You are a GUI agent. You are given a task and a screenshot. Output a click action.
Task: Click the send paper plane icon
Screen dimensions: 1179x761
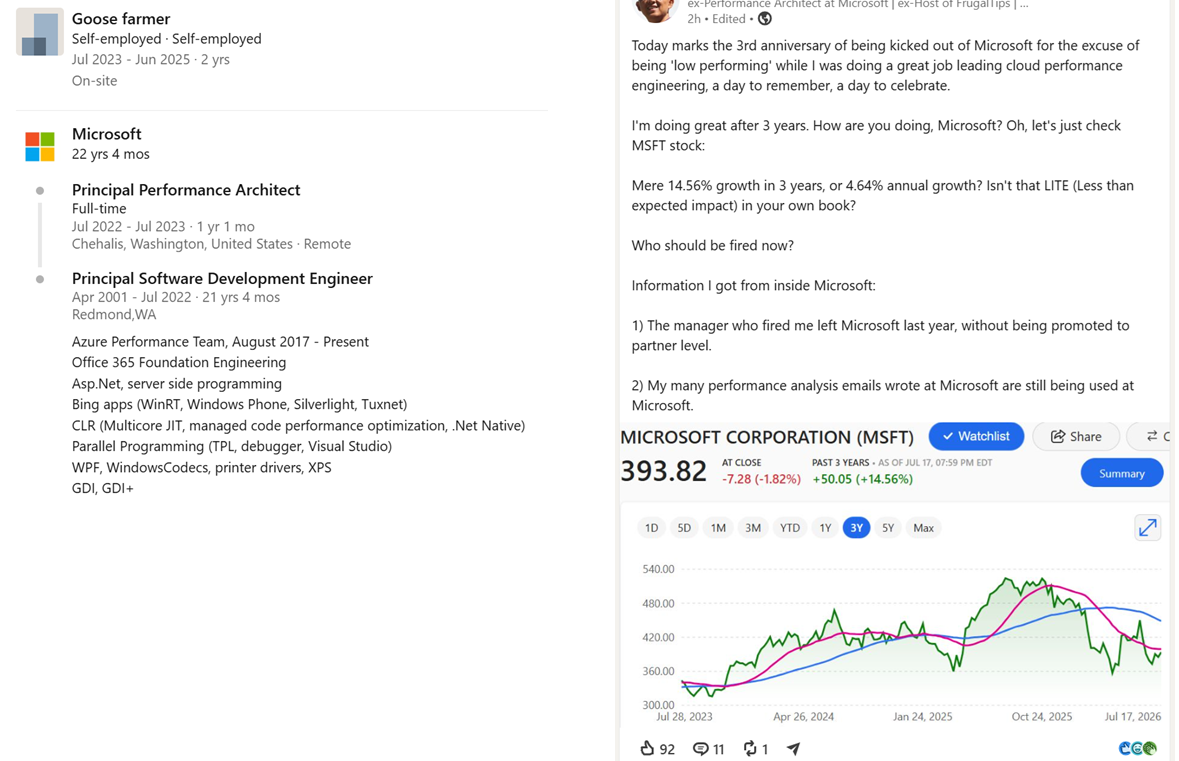(x=793, y=748)
